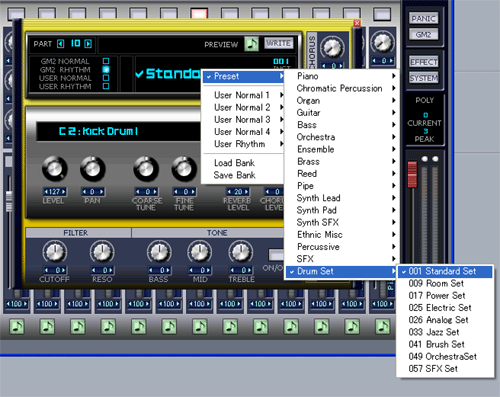This screenshot has height=397, width=500.
Task: Decrease REVERB LEVEL value with left arrow
Action: (x=229, y=192)
